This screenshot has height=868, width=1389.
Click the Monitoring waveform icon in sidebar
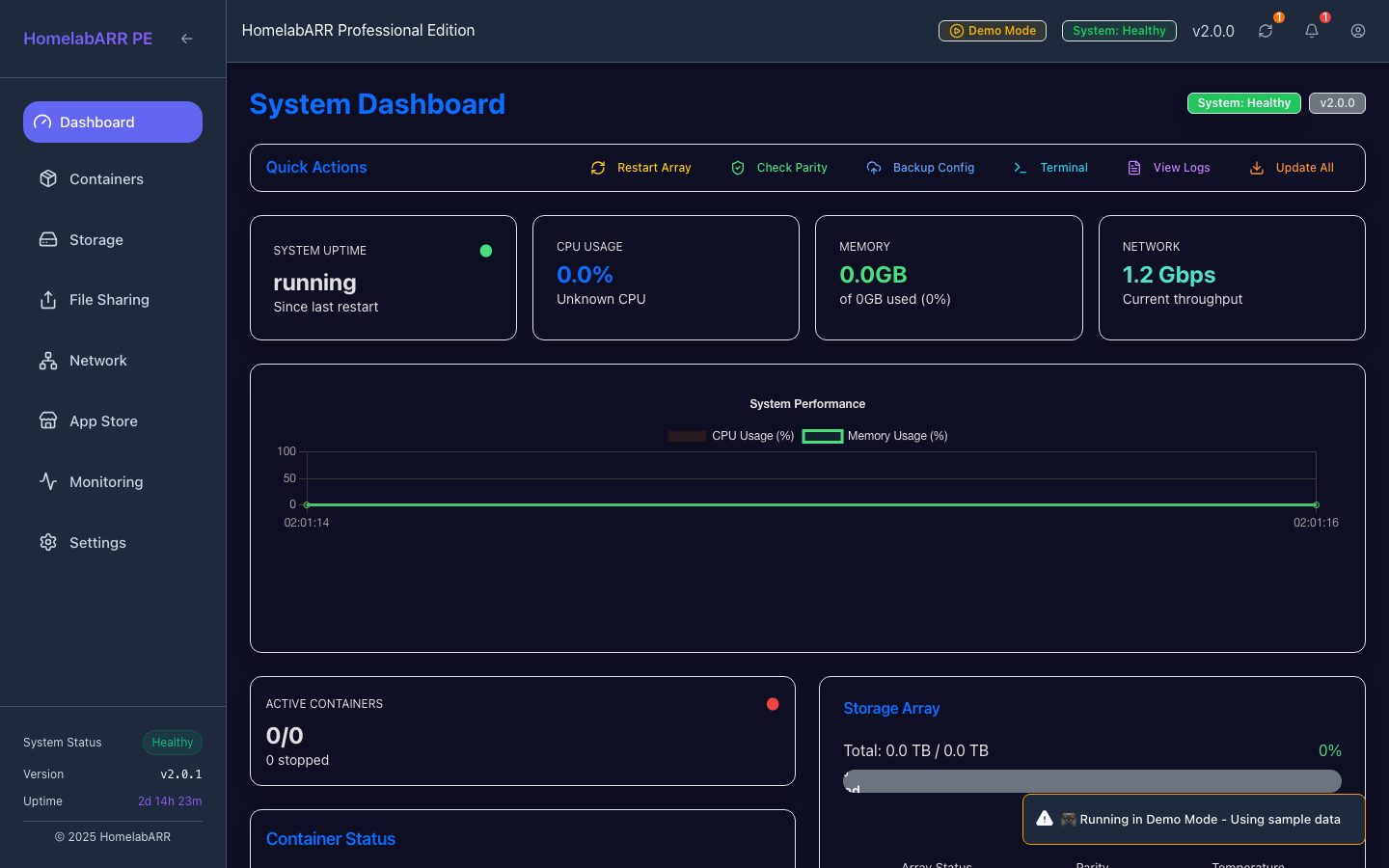[48, 481]
